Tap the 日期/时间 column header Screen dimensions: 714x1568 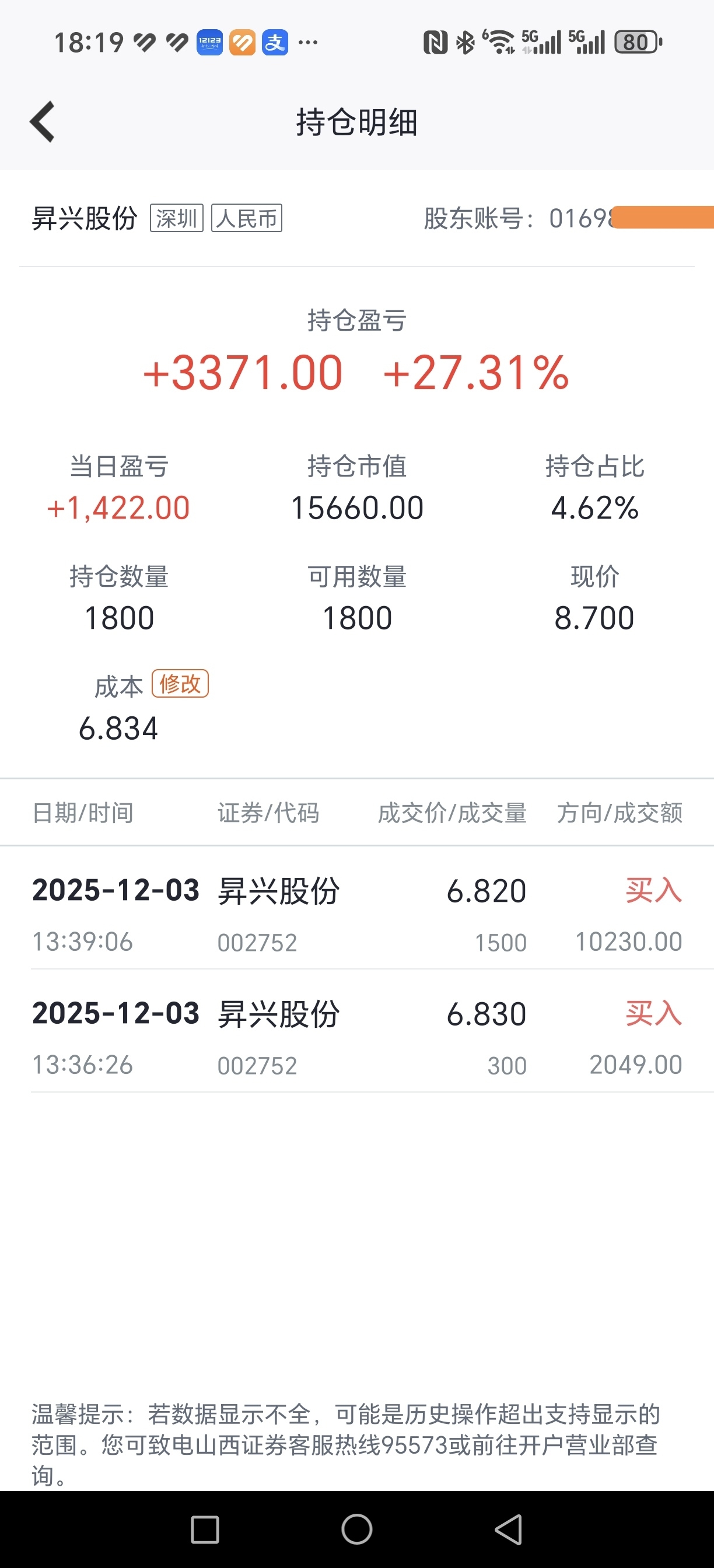83,813
